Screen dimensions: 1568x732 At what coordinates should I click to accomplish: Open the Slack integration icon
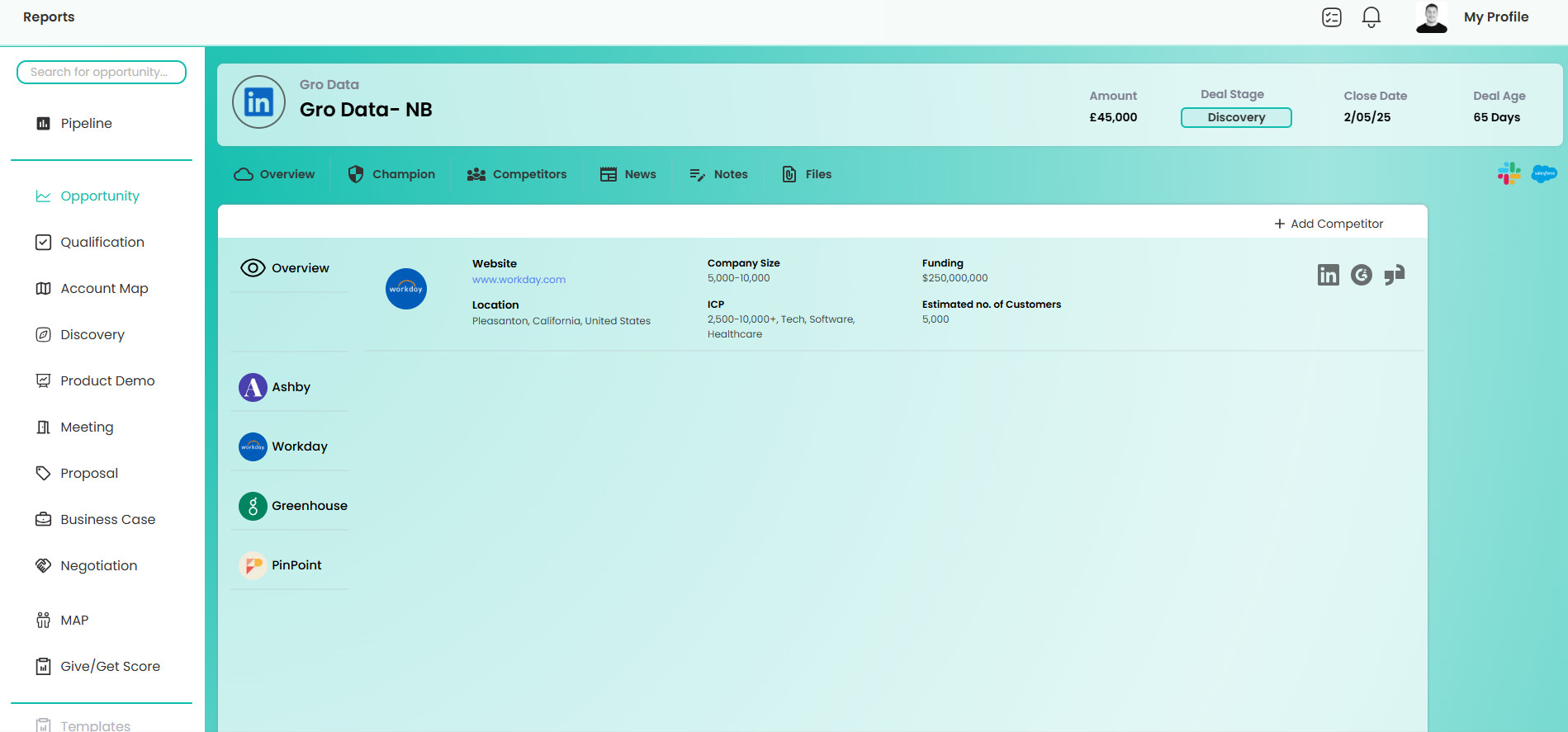coord(1509,173)
